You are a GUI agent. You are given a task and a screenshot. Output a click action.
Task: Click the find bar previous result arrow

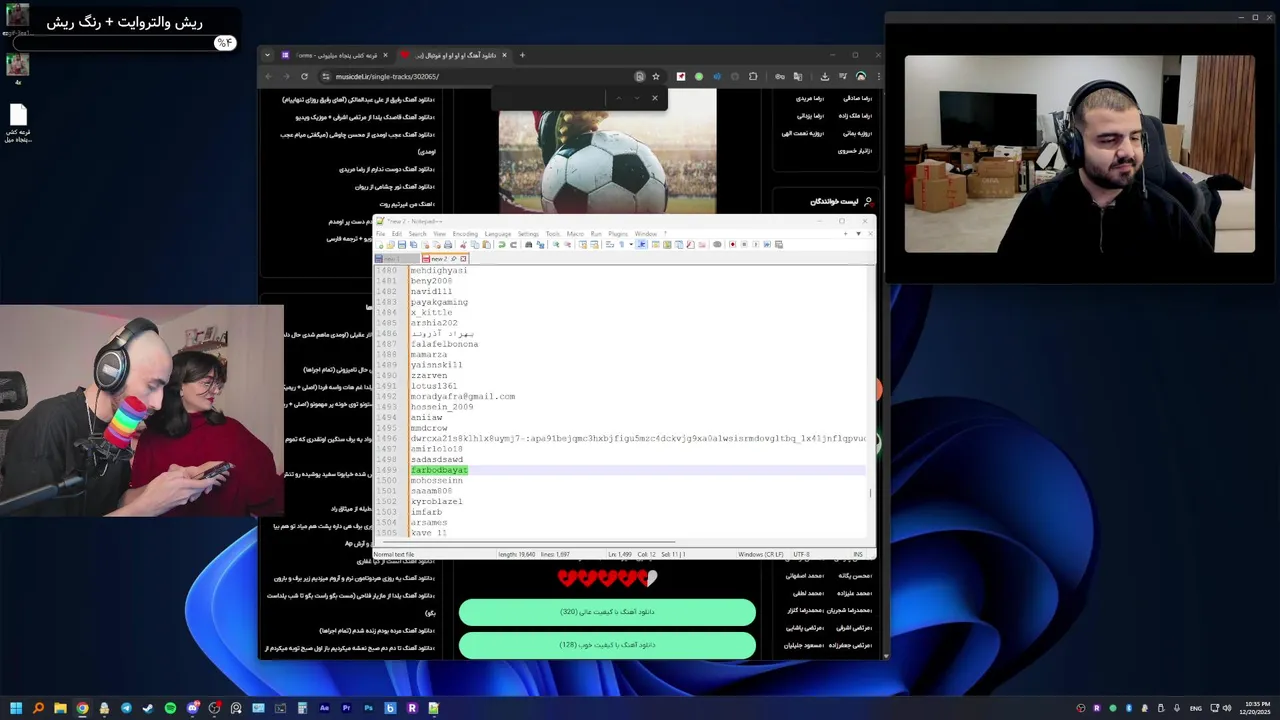pyautogui.click(x=618, y=97)
